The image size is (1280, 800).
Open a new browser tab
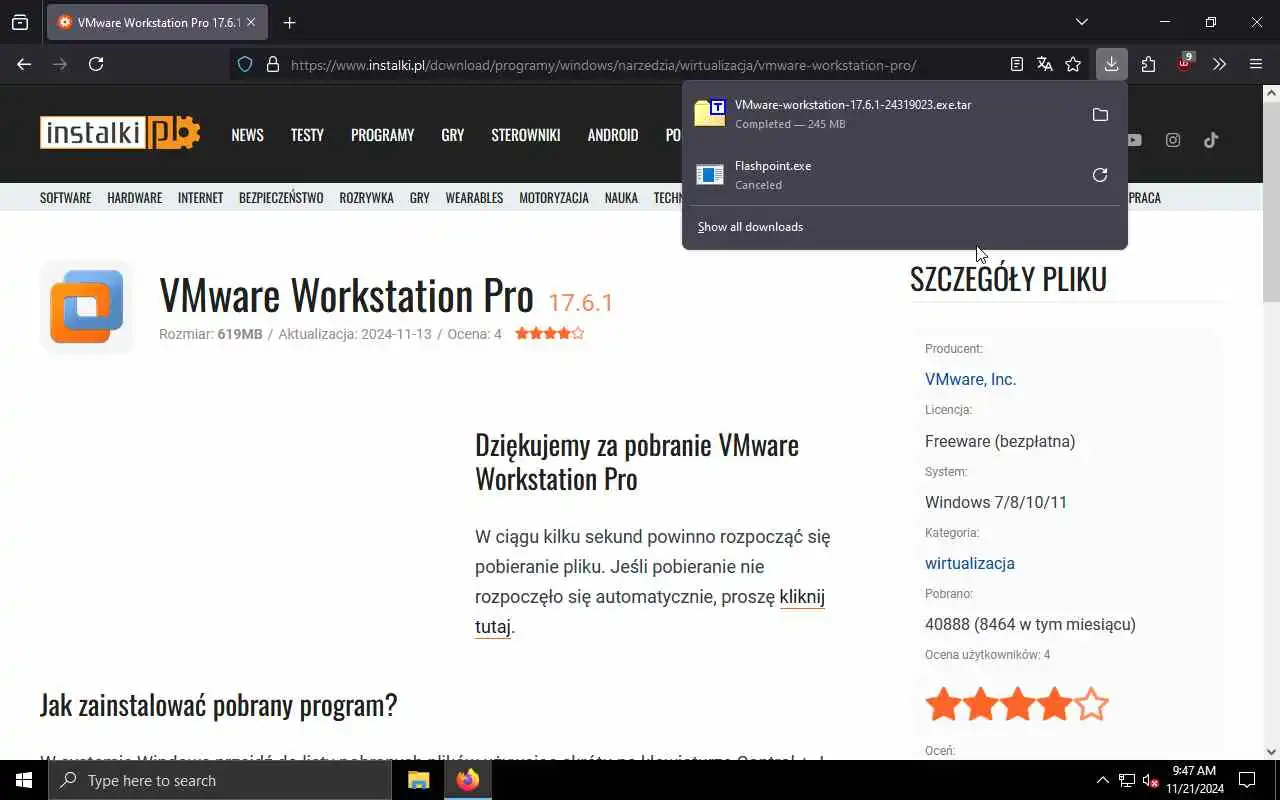click(289, 22)
